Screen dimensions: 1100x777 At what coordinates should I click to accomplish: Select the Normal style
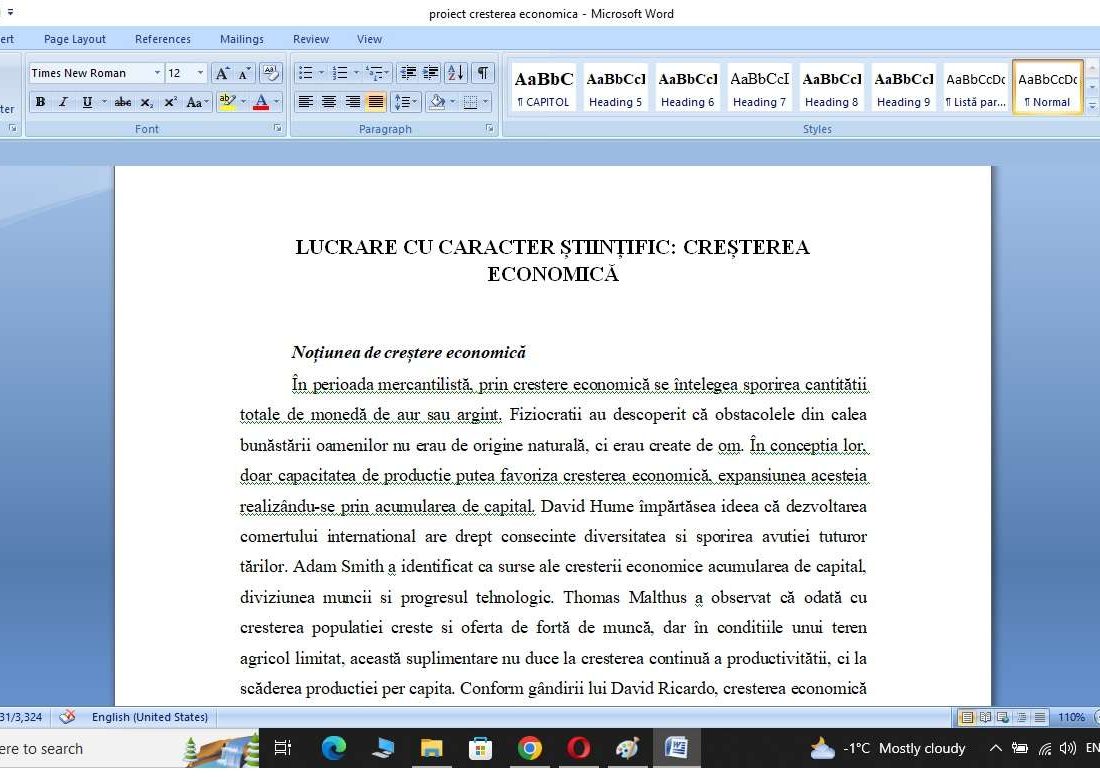[1047, 85]
